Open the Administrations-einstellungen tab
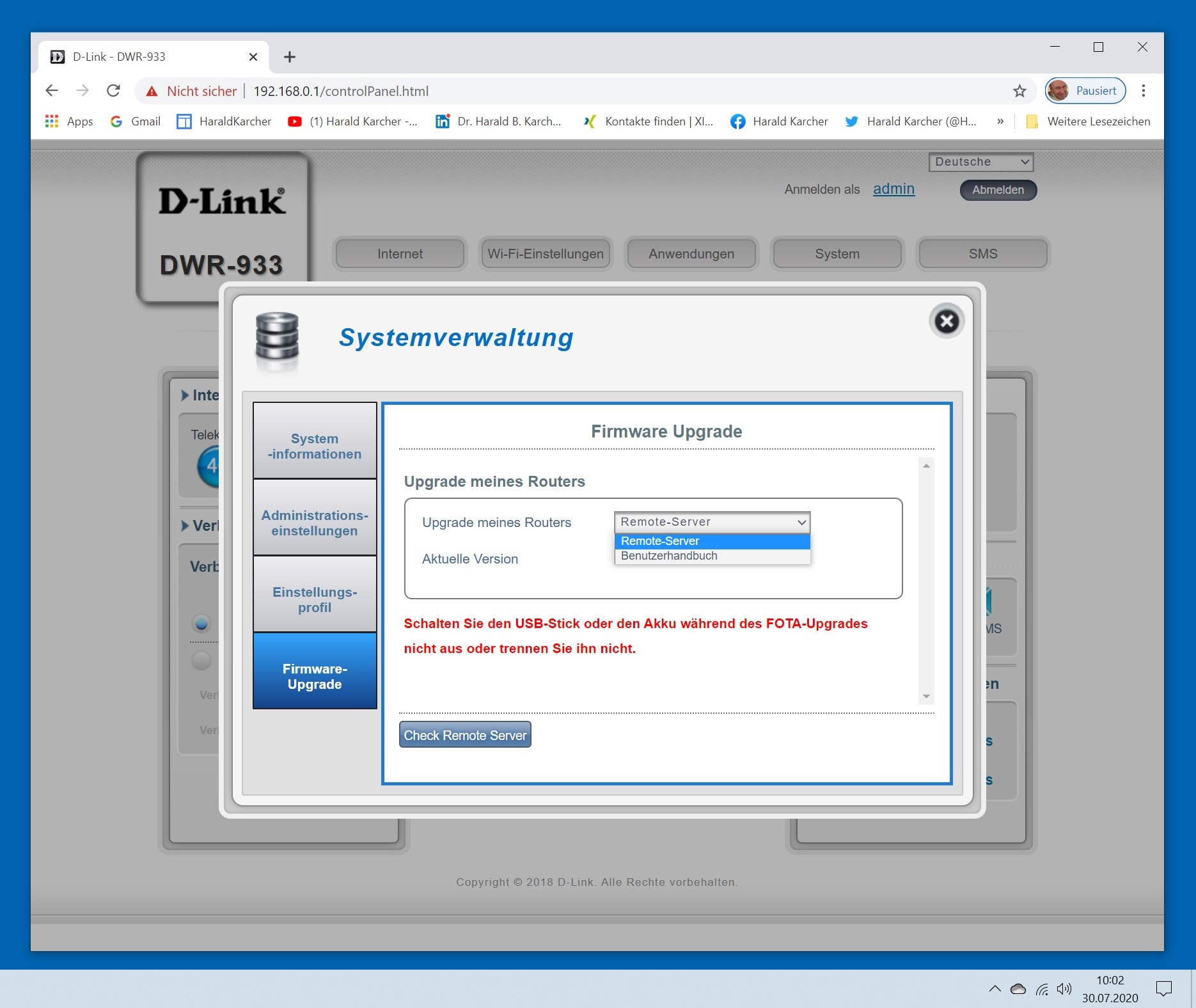This screenshot has height=1008, width=1196. (315, 517)
